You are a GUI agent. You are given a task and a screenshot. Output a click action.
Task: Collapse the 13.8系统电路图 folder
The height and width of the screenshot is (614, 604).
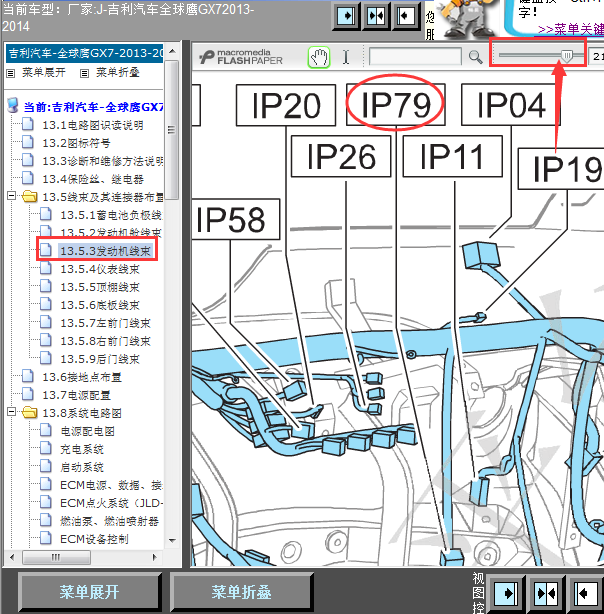[11, 412]
